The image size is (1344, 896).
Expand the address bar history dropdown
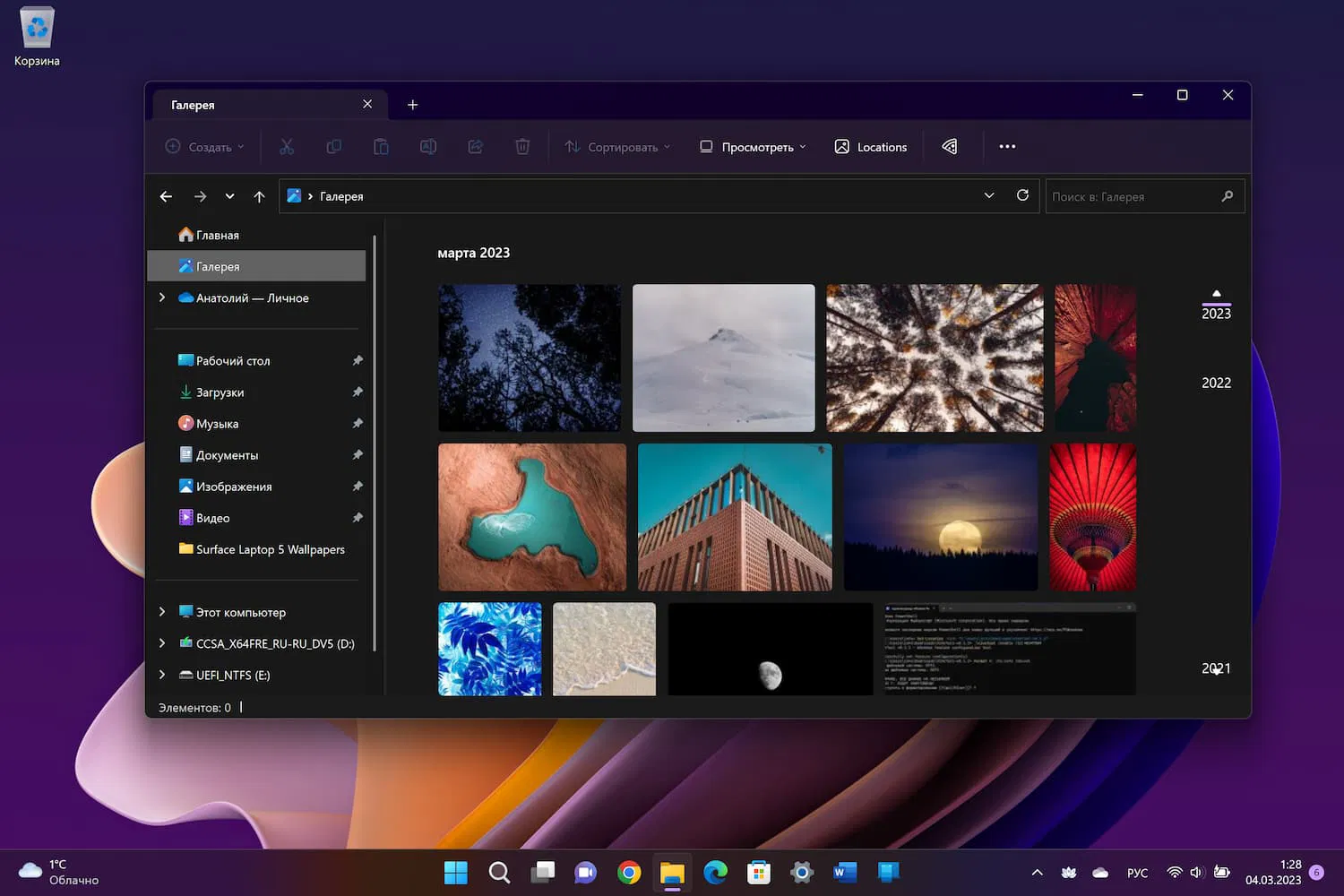tap(989, 195)
